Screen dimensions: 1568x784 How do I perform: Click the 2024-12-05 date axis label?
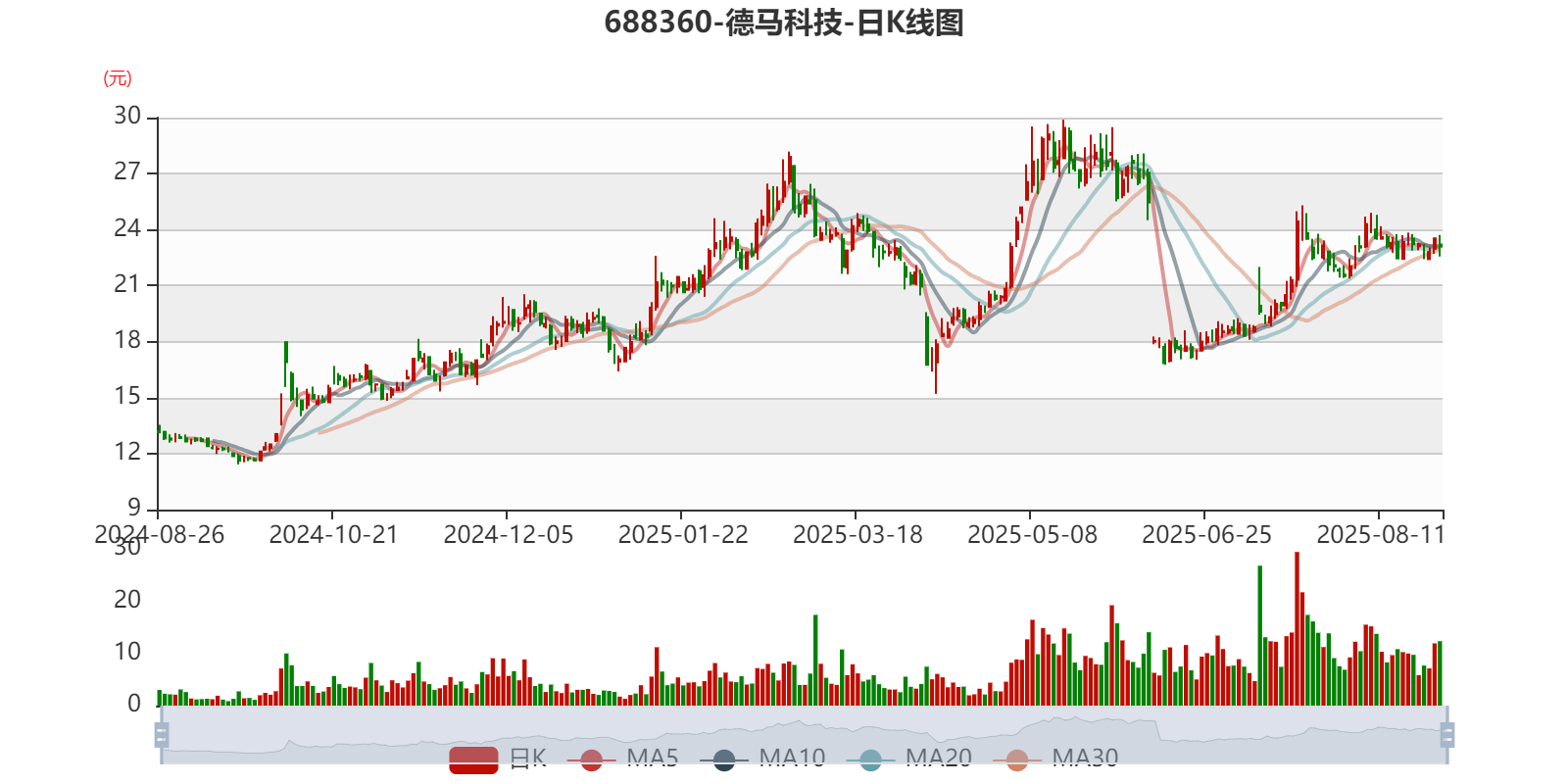tap(508, 535)
